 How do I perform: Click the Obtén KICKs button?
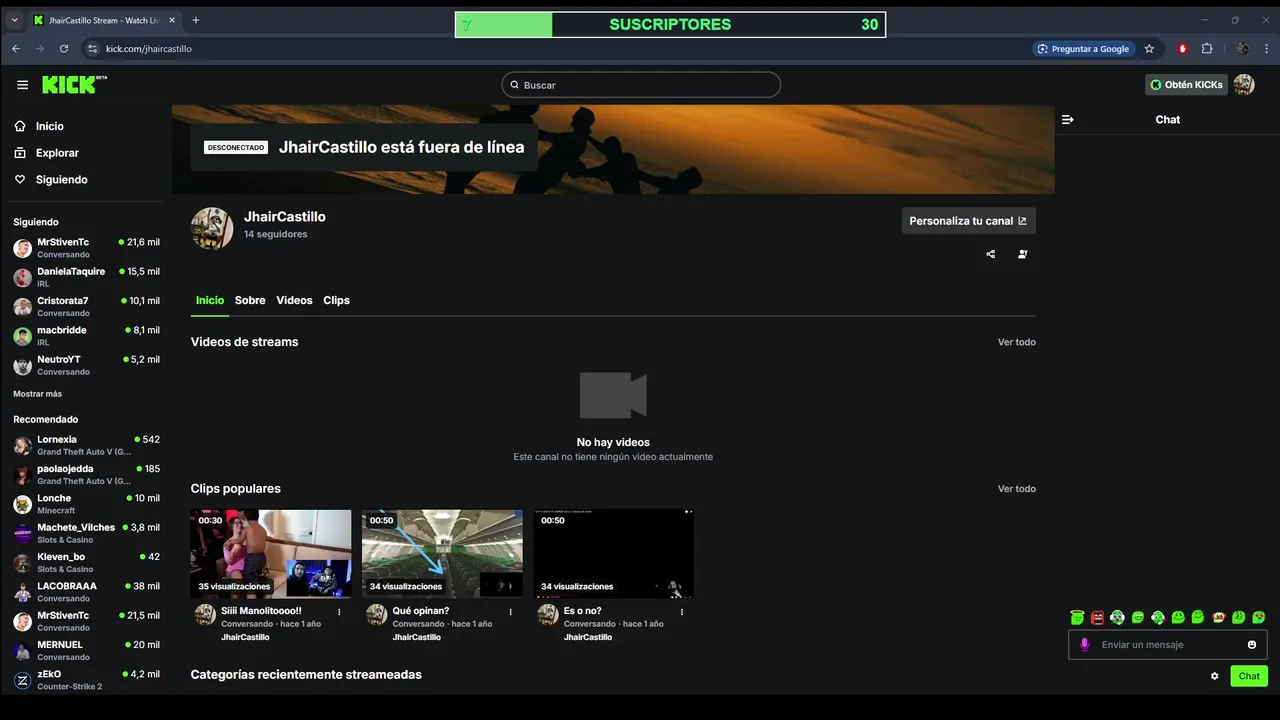tap(1186, 85)
